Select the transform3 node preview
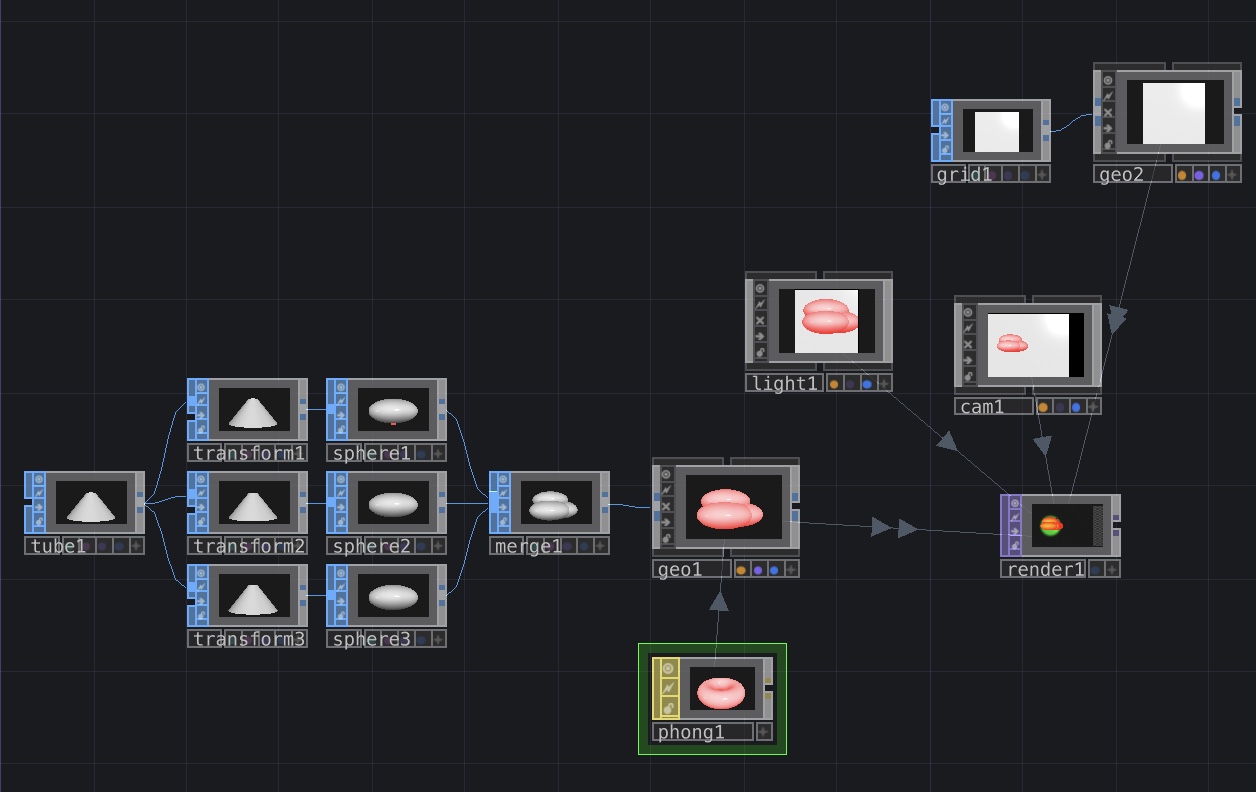 [254, 598]
